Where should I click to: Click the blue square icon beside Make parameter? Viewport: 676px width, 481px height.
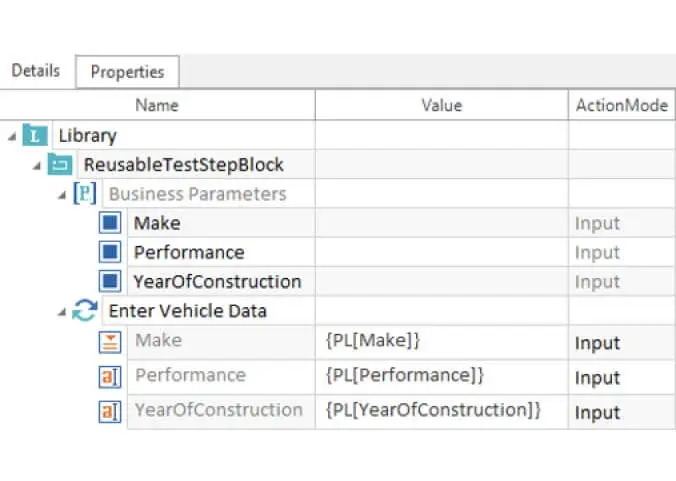110,223
